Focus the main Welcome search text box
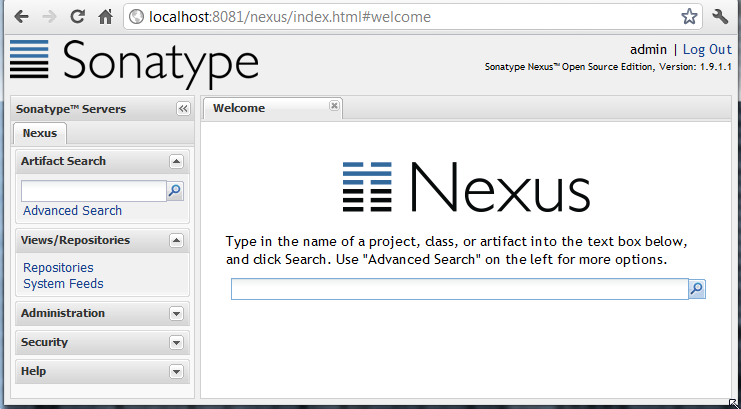Screen dimensions: 741x409 [459, 289]
